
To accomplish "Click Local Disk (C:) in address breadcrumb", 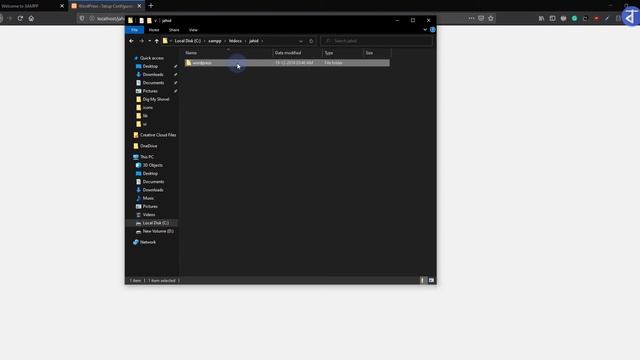I will click(x=187, y=41).
